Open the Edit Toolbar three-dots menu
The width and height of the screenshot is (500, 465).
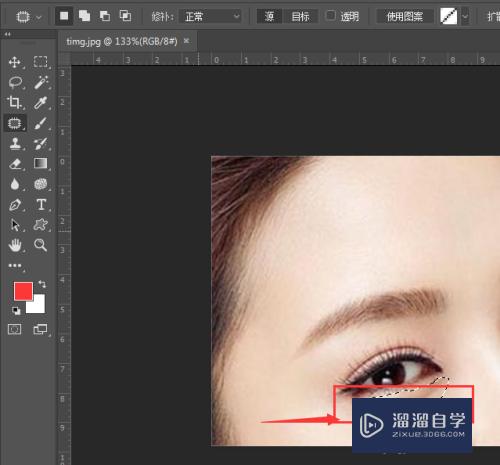15,266
